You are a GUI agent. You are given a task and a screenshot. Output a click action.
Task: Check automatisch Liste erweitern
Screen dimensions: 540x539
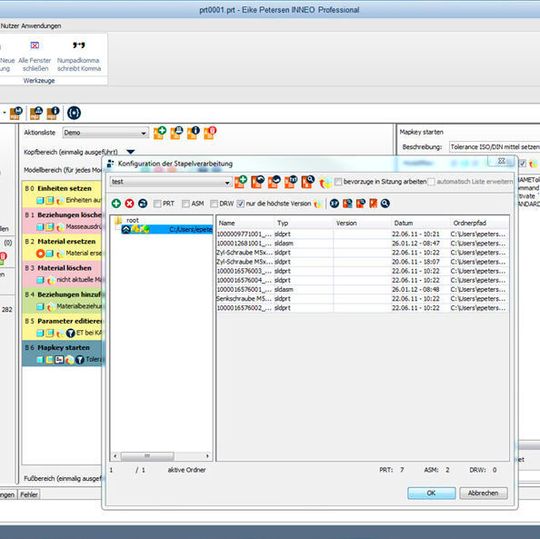[x=431, y=182]
